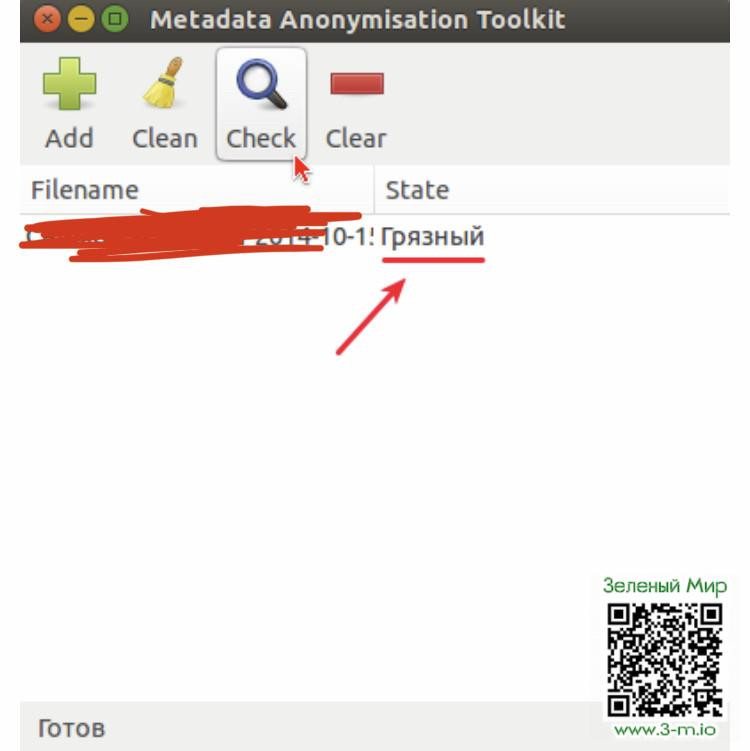The height and width of the screenshot is (751, 750).
Task: Click the "Зеленый Мир" green label
Action: (665, 586)
